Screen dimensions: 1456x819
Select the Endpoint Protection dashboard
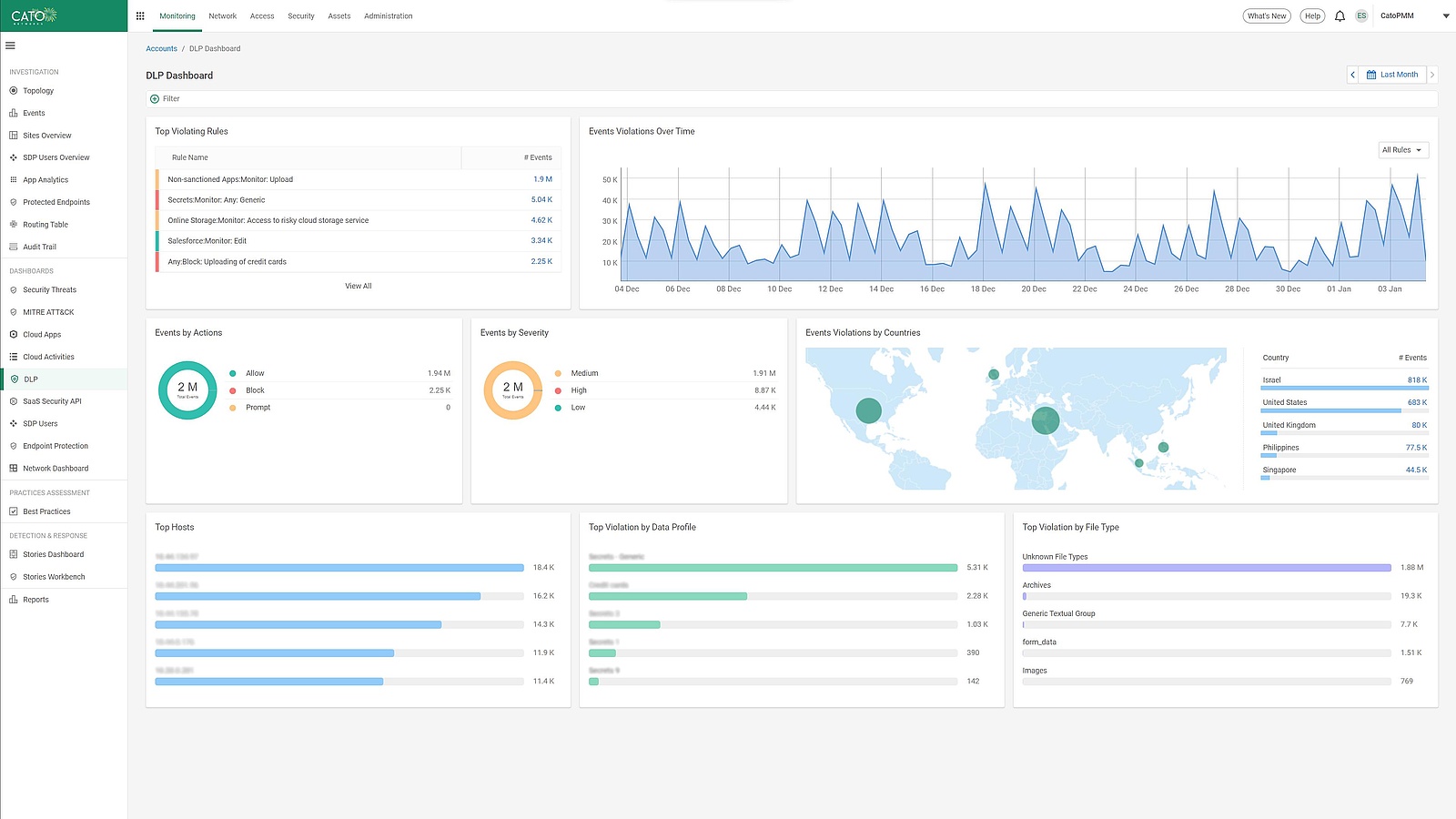[x=55, y=446]
